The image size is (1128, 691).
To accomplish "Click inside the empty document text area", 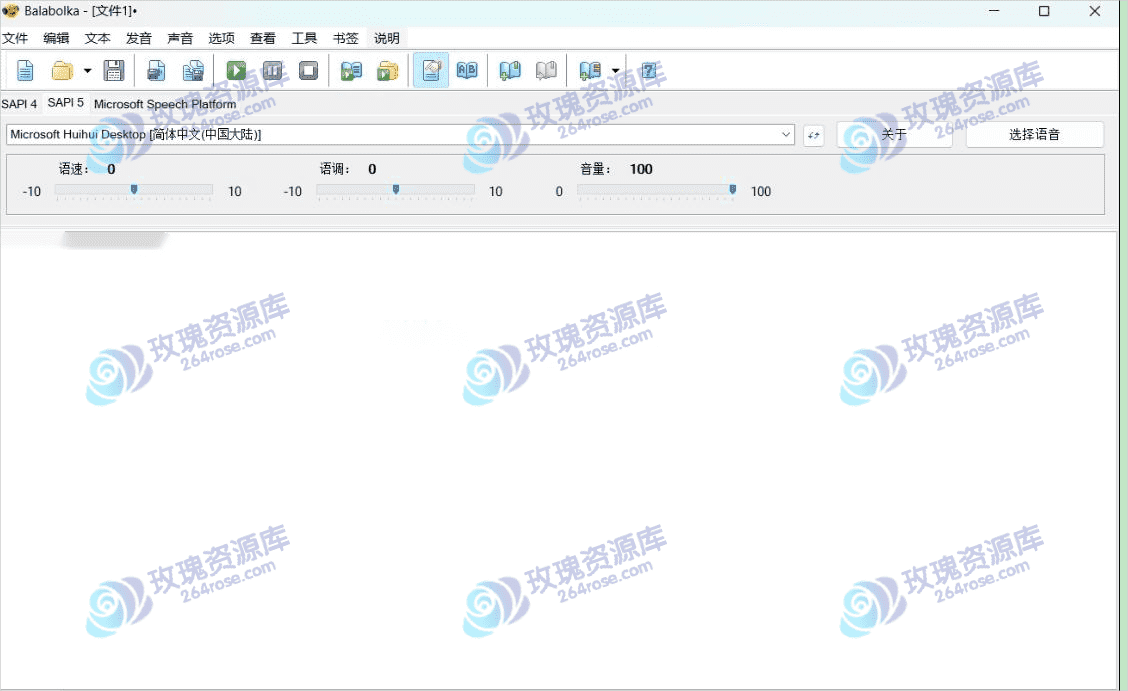I will [x=558, y=460].
